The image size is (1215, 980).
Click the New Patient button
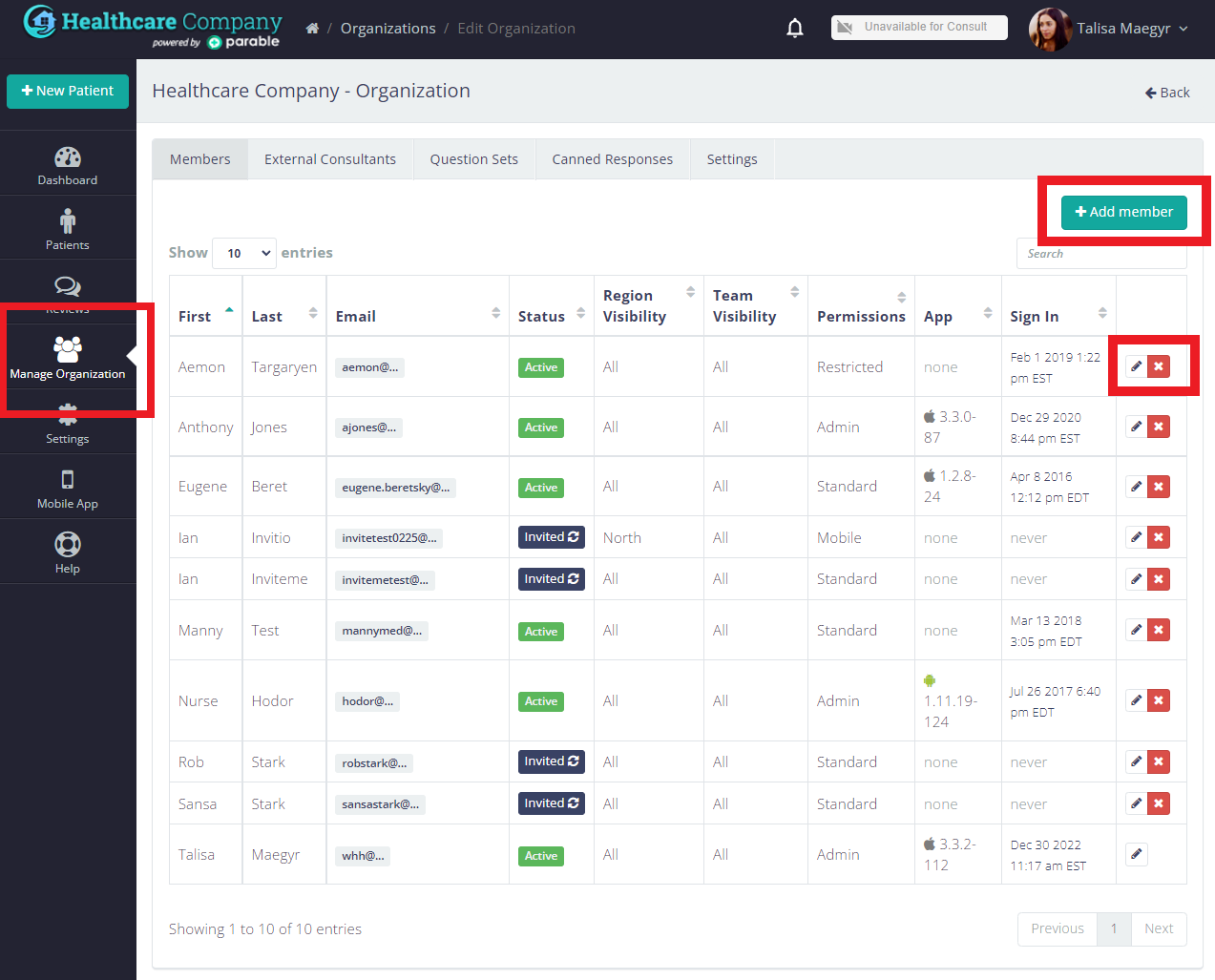click(68, 91)
